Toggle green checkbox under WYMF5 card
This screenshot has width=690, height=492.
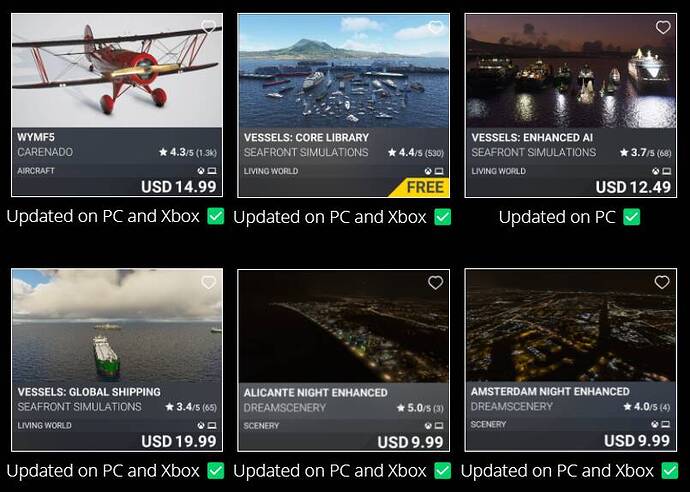point(216,216)
